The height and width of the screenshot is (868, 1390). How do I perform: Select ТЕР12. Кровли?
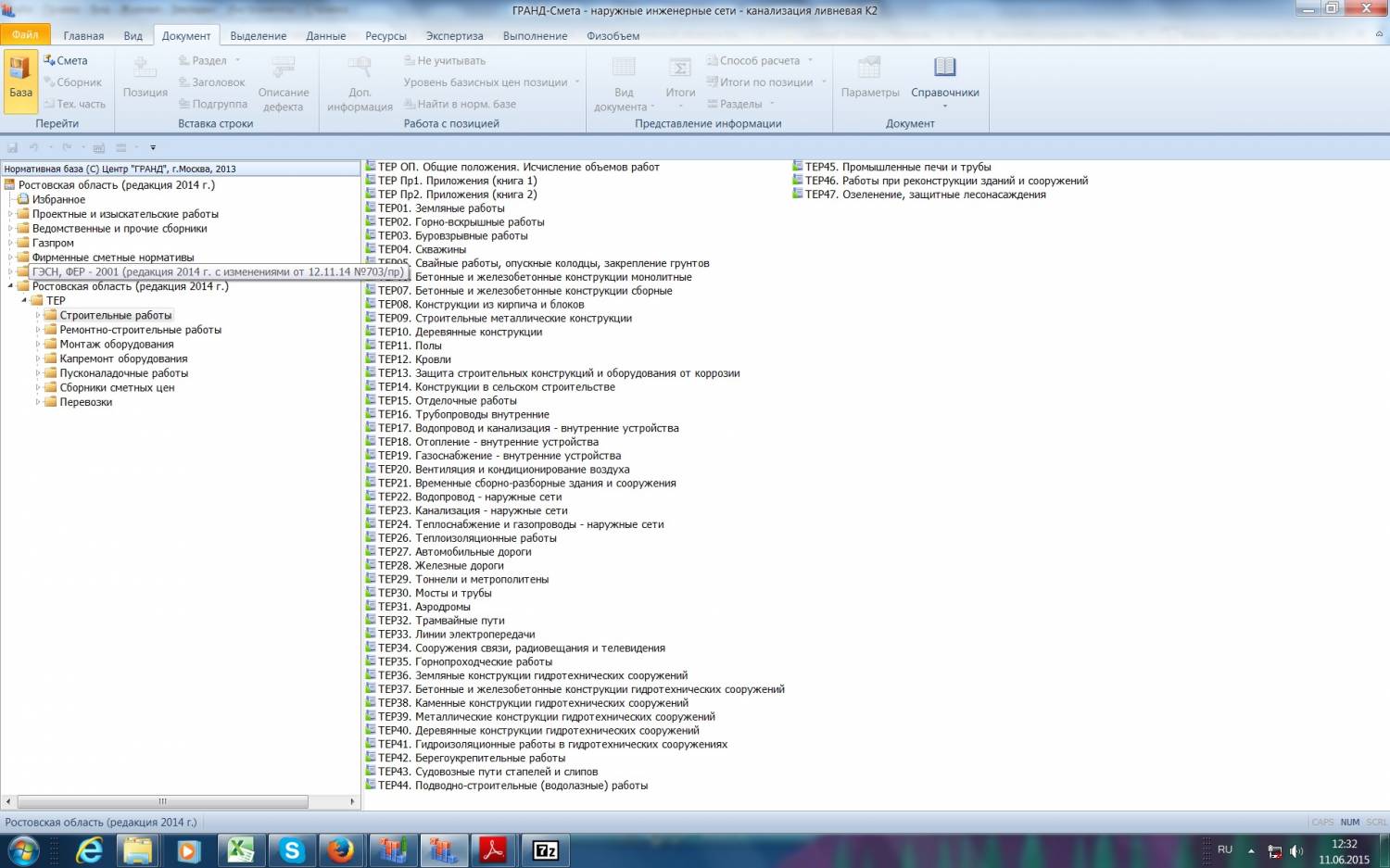pyautogui.click(x=414, y=359)
